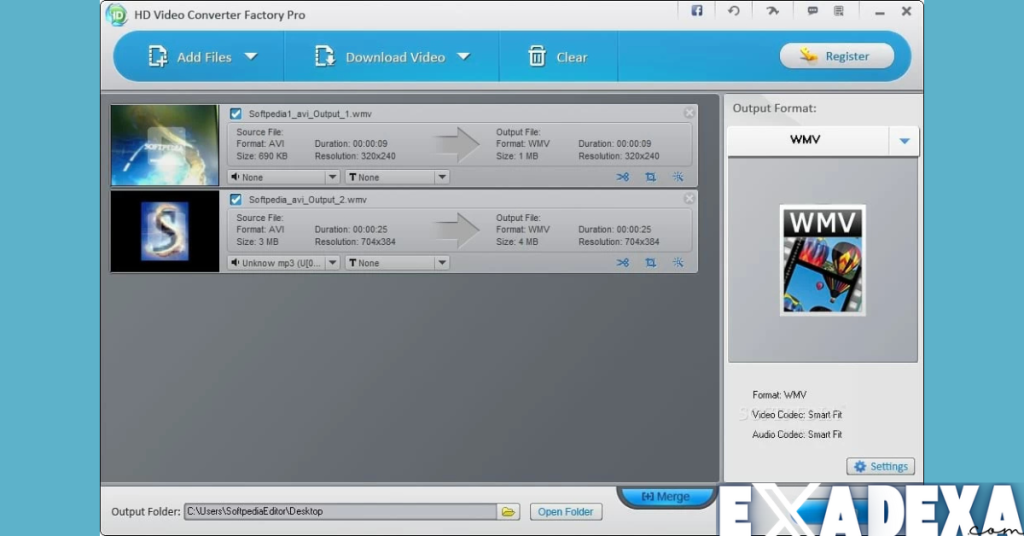
Task: Click crop icon for Softpedia_avi_Output_2.wmv
Action: click(x=650, y=262)
